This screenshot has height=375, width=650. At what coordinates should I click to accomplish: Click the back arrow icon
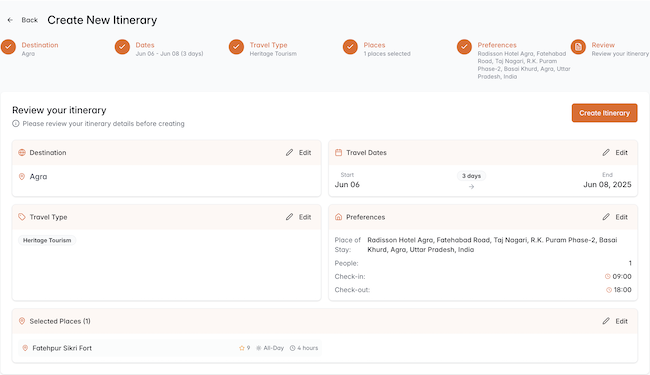point(10,20)
